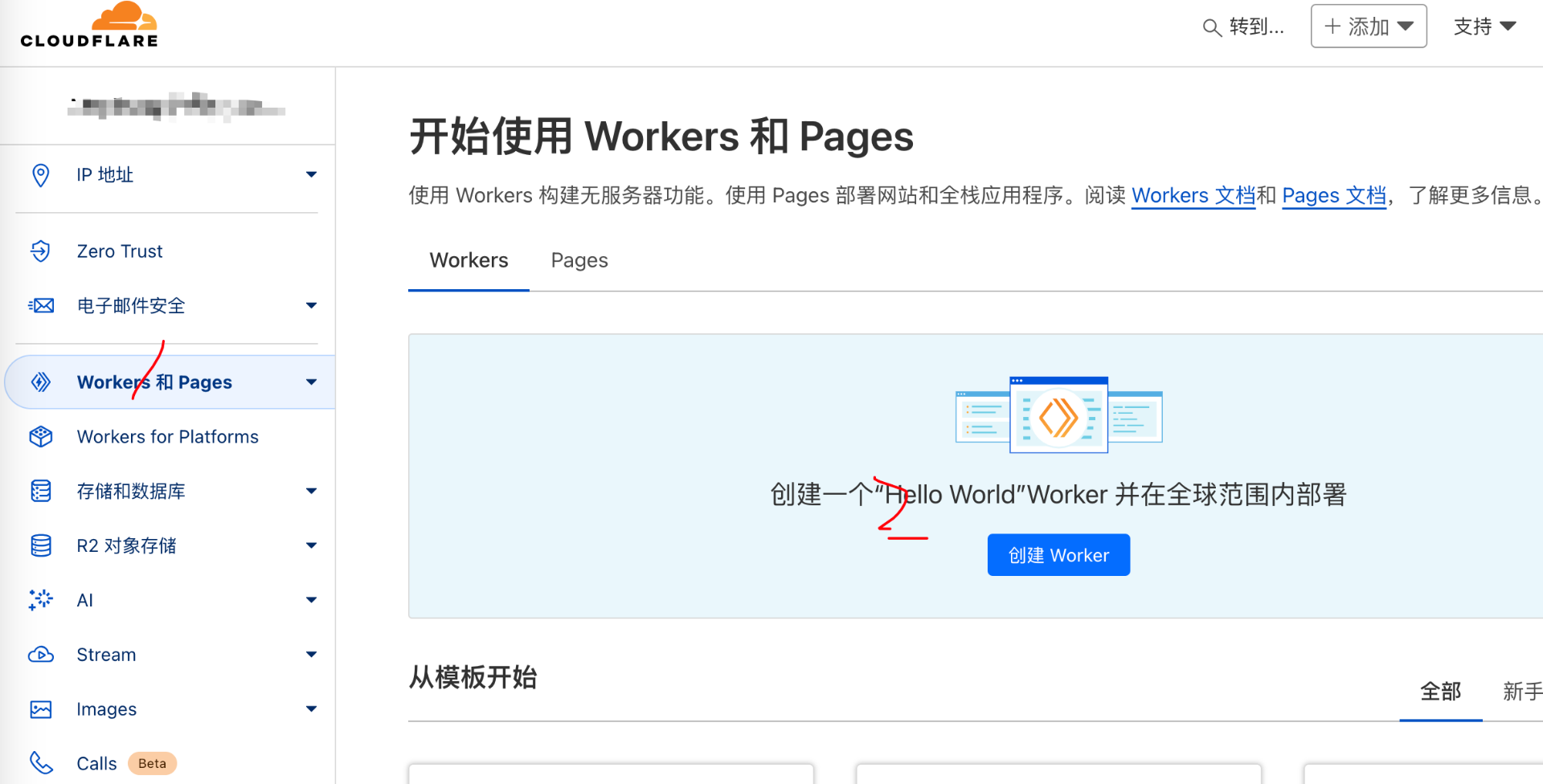Screen dimensions: 1543x784
Task: Expand the IP 地址 sidebar section
Action: click(311, 175)
